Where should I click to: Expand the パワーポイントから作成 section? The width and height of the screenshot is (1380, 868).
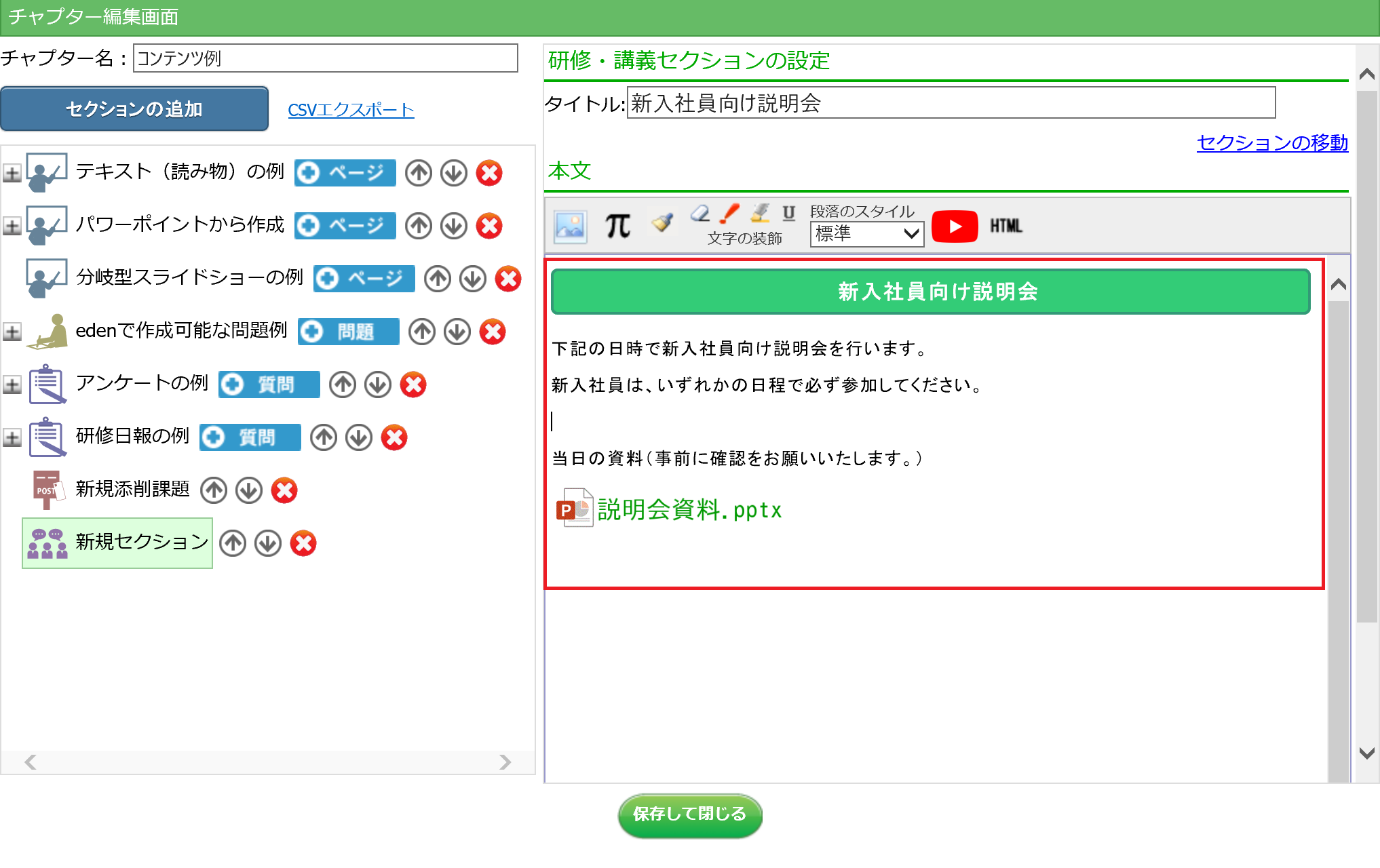pyautogui.click(x=12, y=226)
